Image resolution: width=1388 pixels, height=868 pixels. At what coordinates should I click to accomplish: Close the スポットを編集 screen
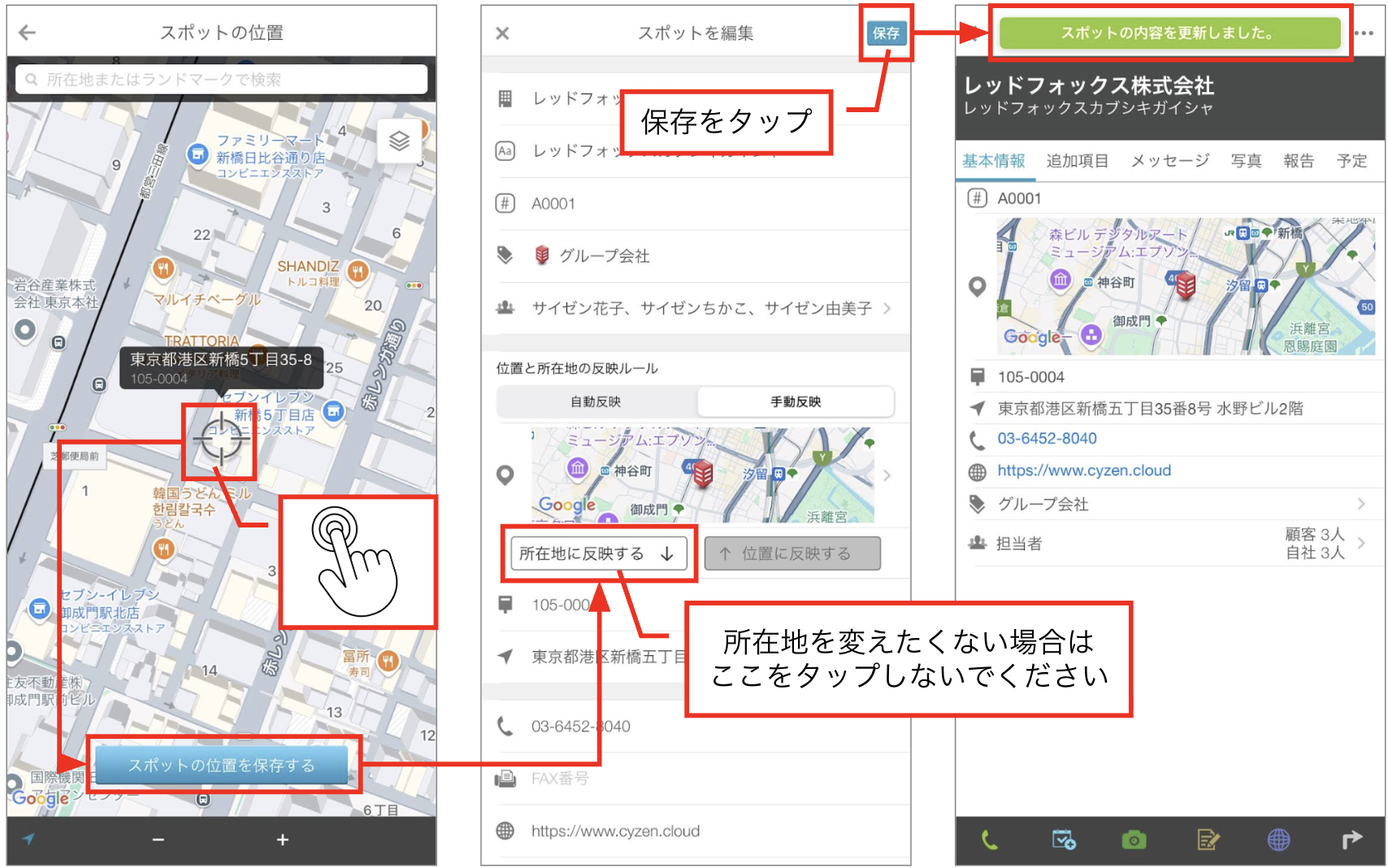click(x=502, y=33)
